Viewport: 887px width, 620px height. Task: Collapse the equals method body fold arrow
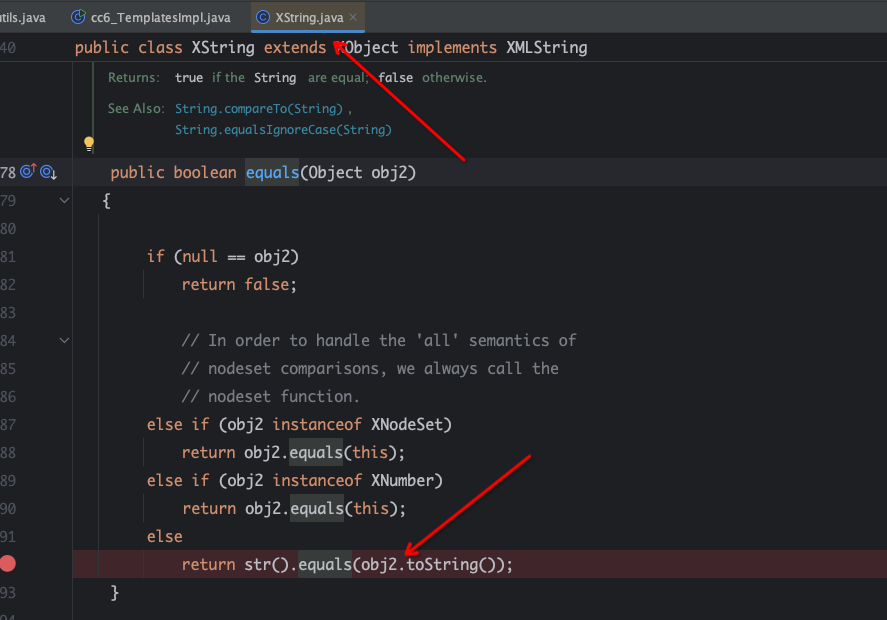click(x=64, y=201)
